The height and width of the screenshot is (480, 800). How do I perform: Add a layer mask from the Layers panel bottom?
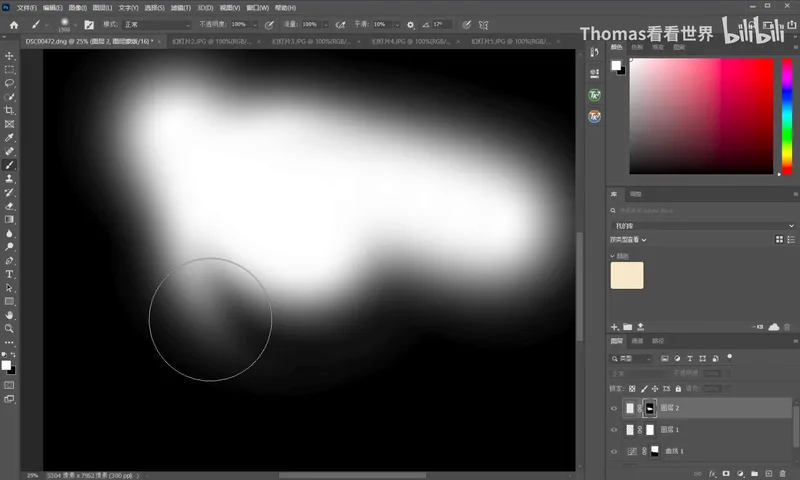(x=726, y=474)
